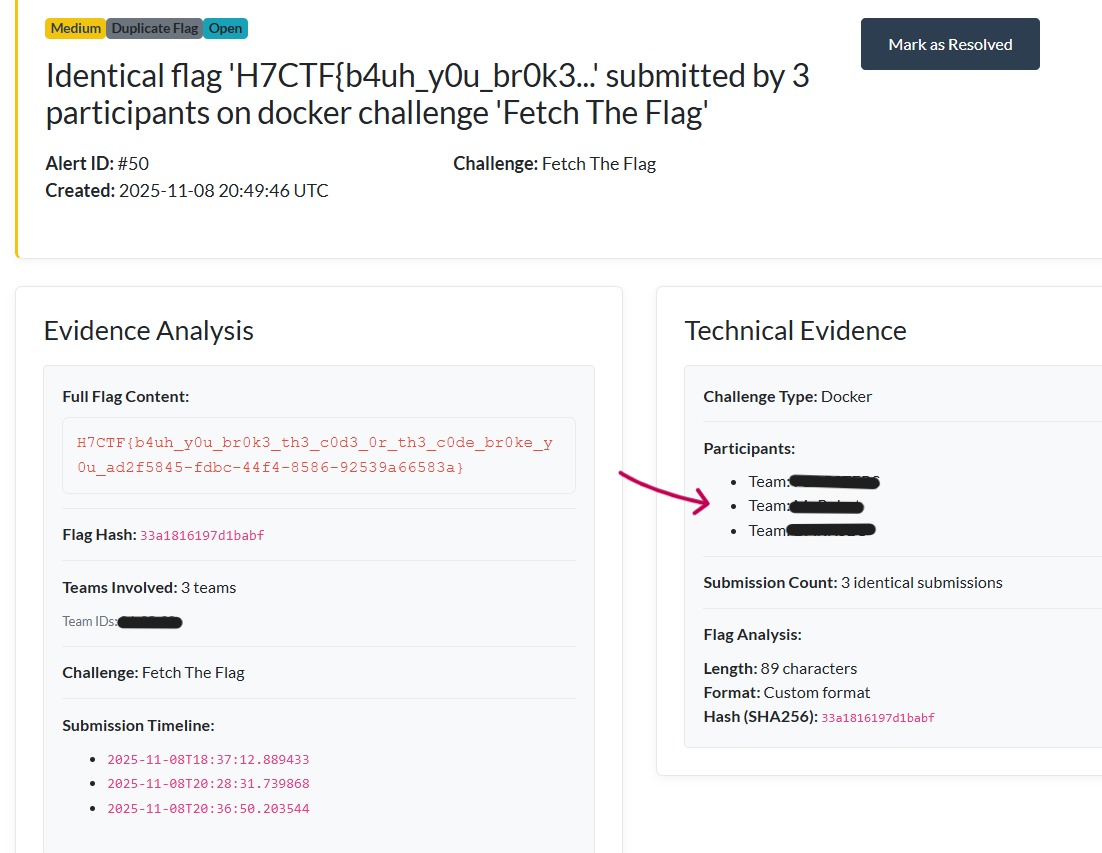
Task: Click the Evidence Analysis heading
Action: (149, 330)
